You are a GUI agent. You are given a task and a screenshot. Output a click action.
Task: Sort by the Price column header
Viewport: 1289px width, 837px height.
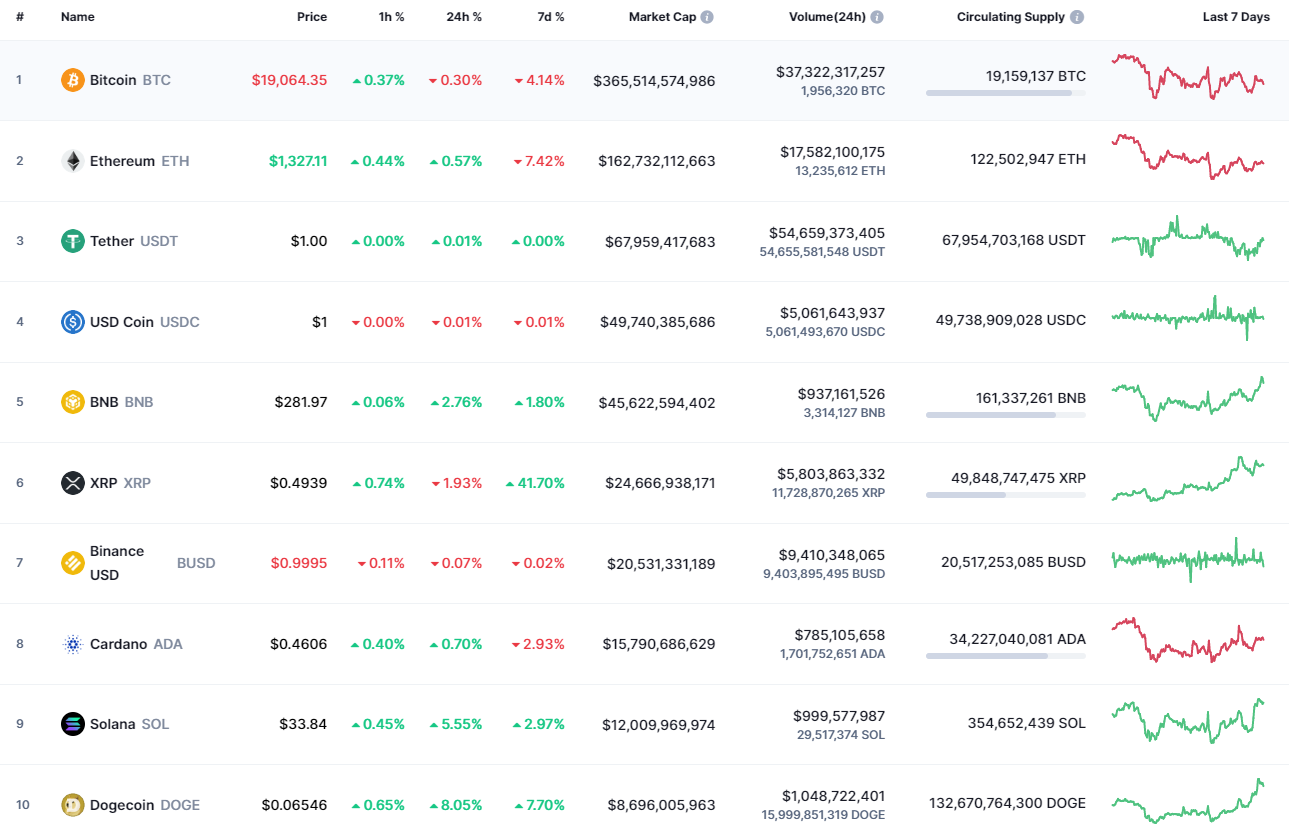click(x=312, y=17)
